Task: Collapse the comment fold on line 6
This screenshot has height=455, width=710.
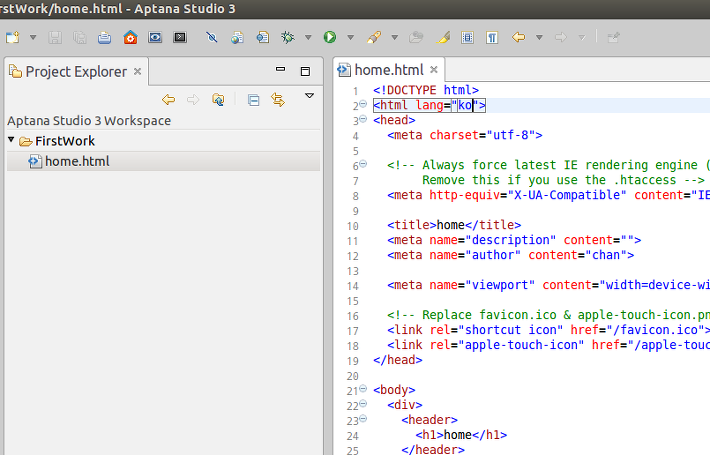Action: coord(363,164)
